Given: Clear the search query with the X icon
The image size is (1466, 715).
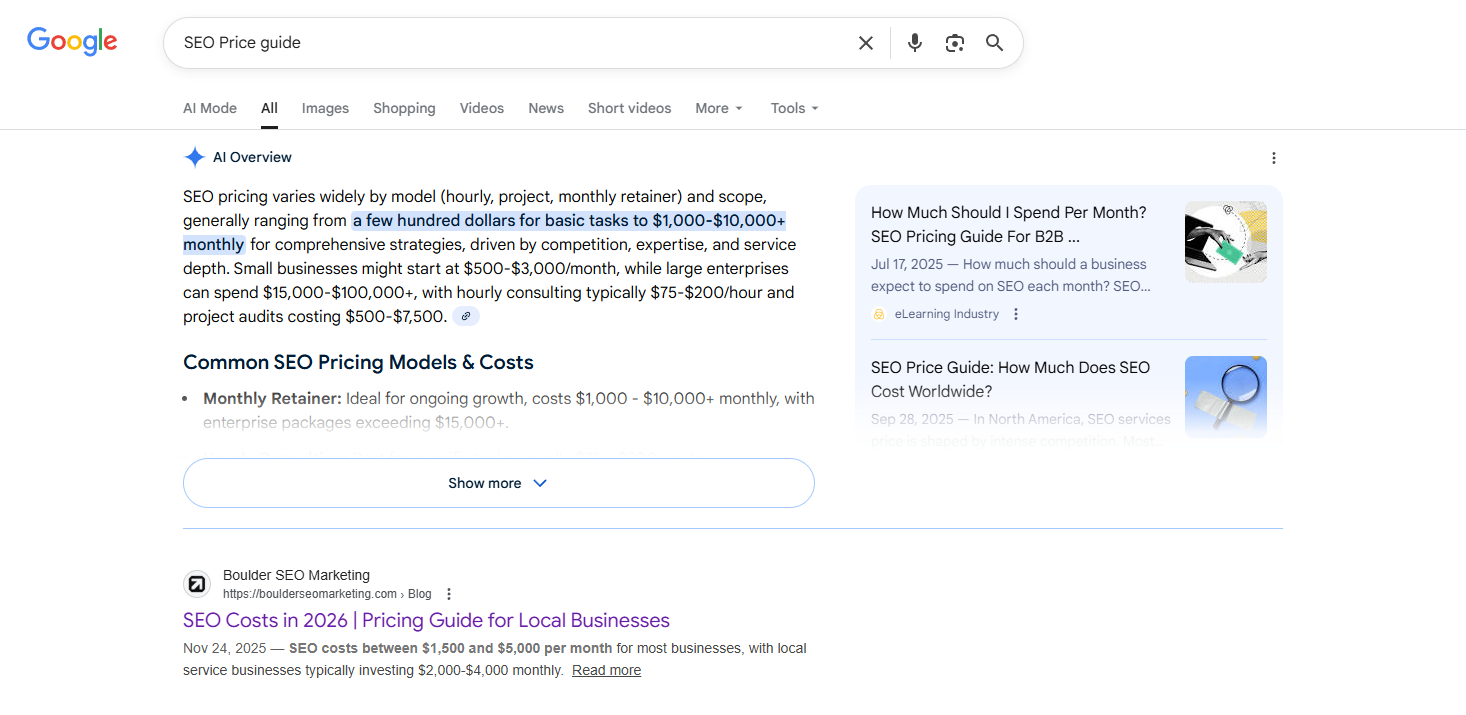Looking at the screenshot, I should (865, 42).
